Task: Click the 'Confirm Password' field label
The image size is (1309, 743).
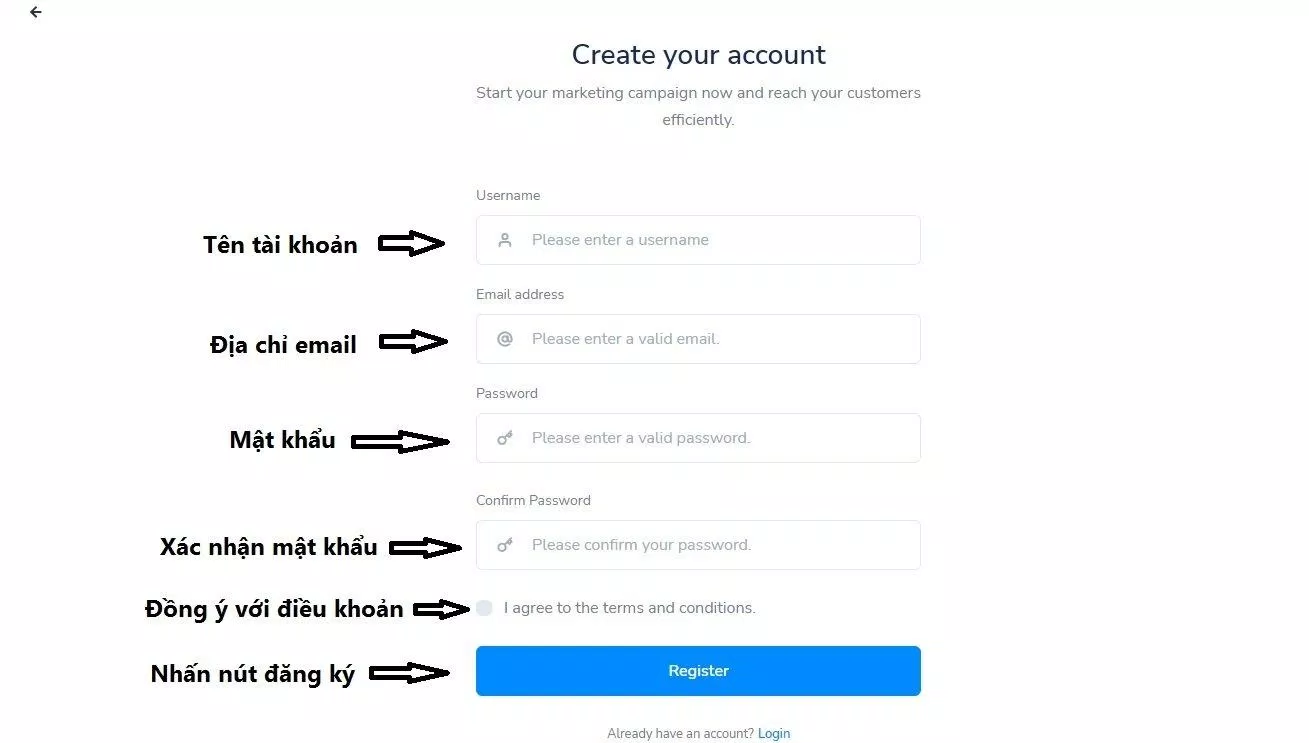Action: [533, 500]
